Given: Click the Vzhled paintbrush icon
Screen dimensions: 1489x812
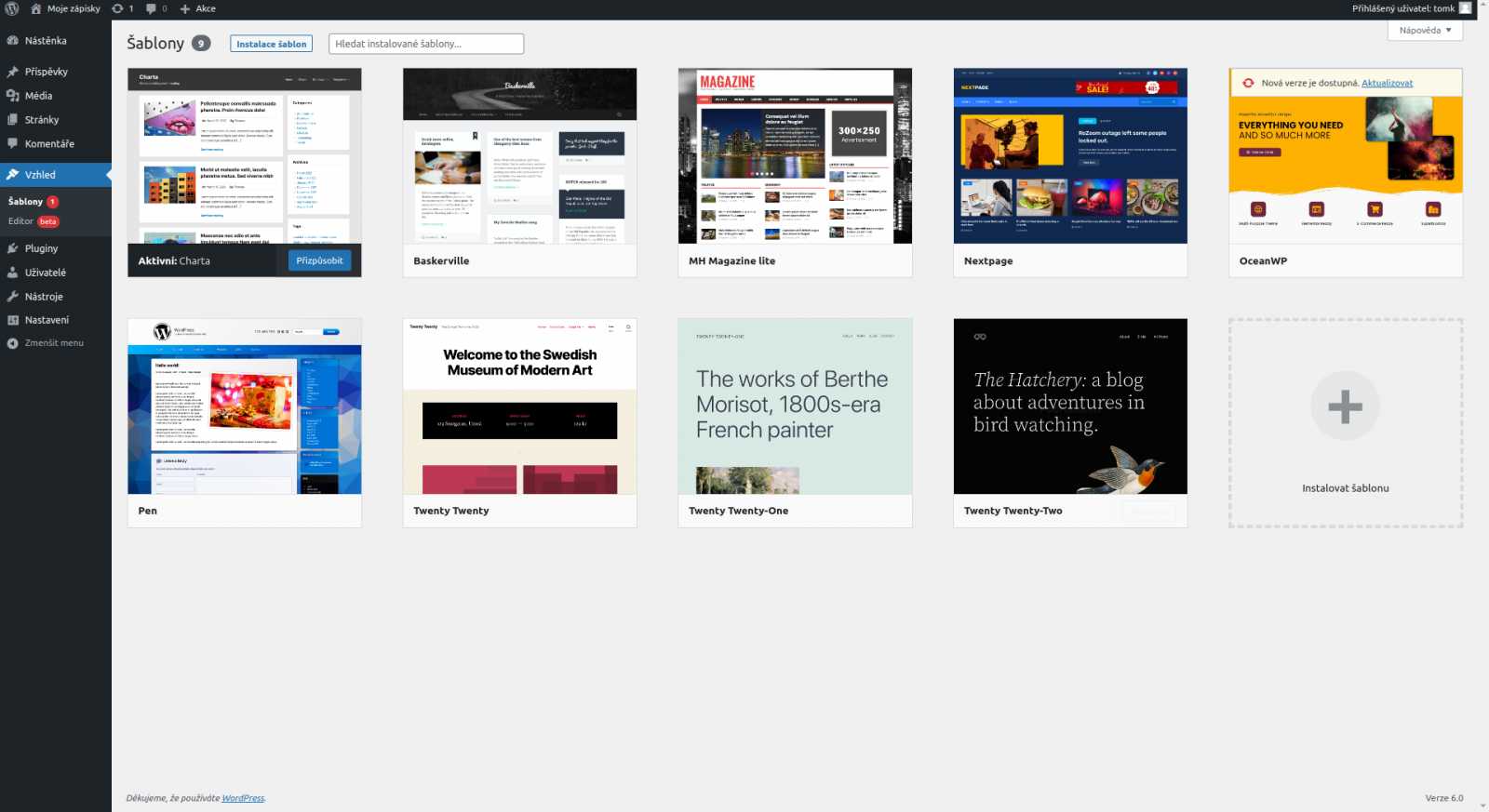Looking at the screenshot, I should 12,175.
